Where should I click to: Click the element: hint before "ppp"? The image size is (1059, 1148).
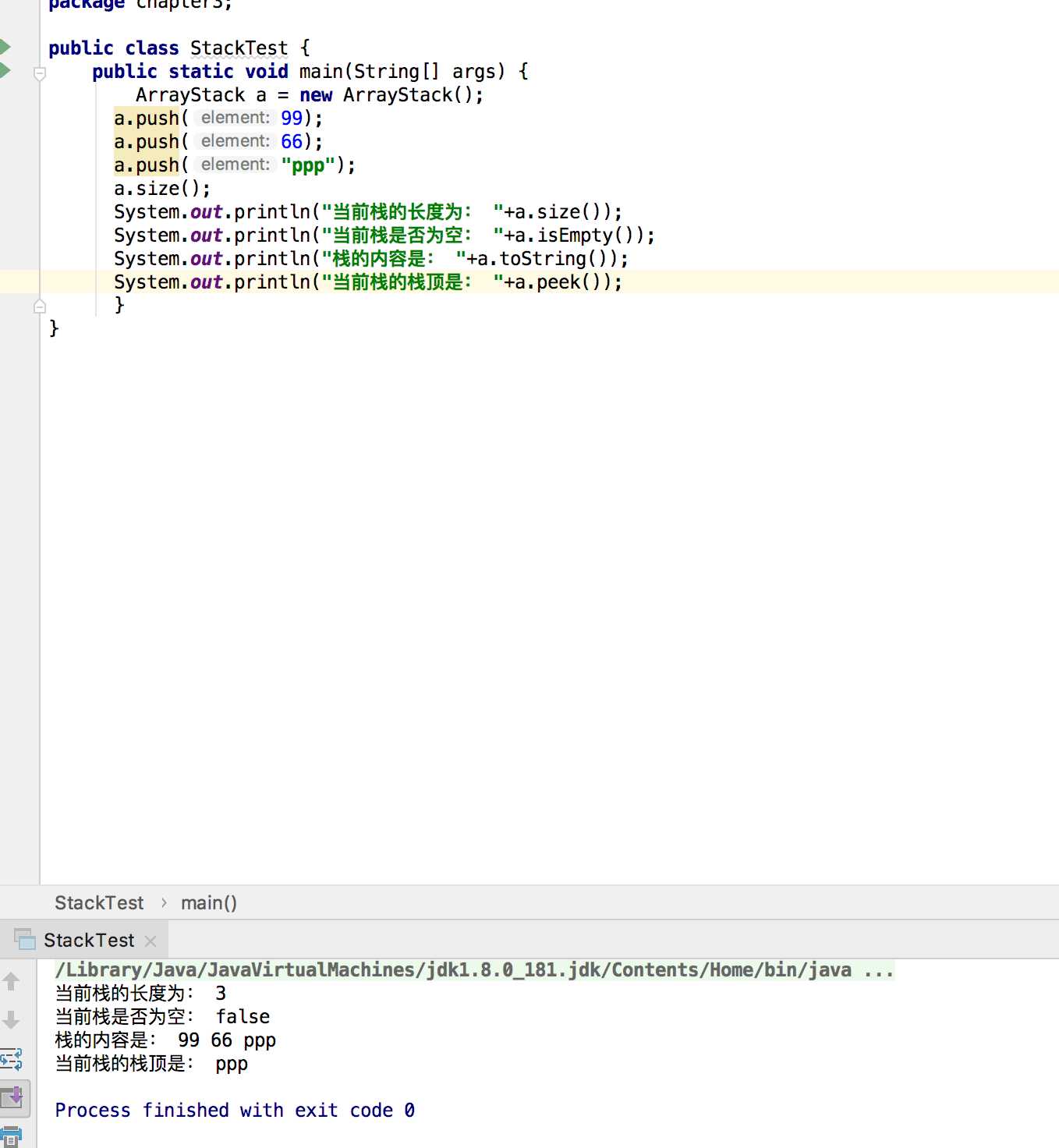pyautogui.click(x=235, y=165)
